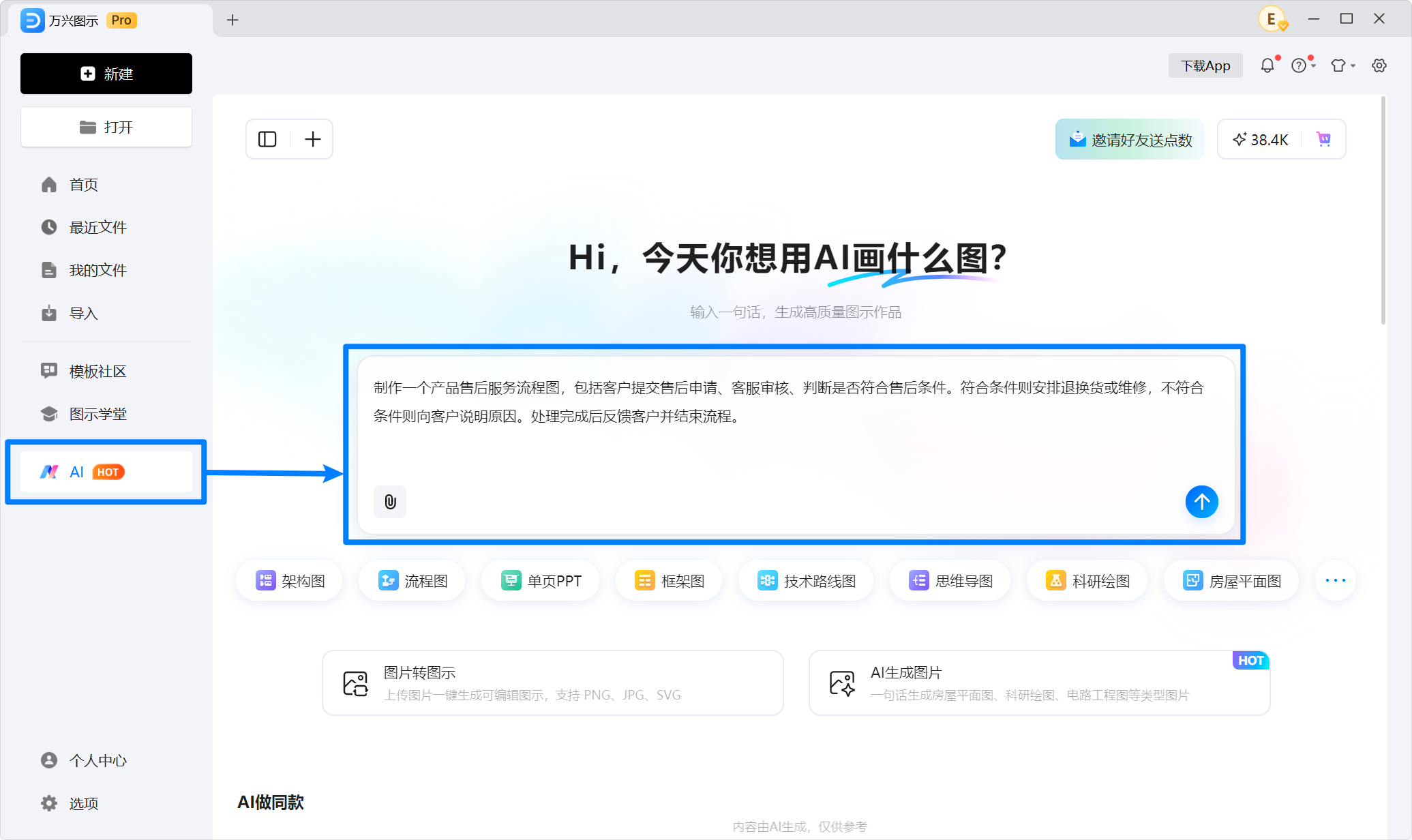Click the paperclip attachment icon
1412x840 pixels.
click(x=390, y=502)
